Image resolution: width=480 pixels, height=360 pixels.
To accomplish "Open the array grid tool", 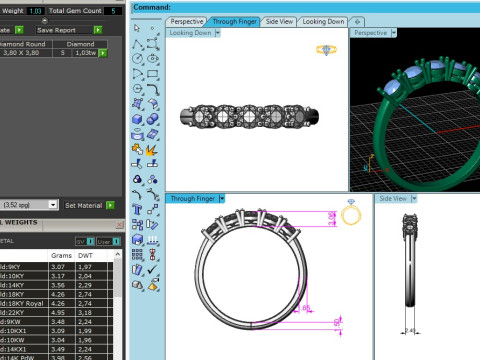I will (x=137, y=254).
